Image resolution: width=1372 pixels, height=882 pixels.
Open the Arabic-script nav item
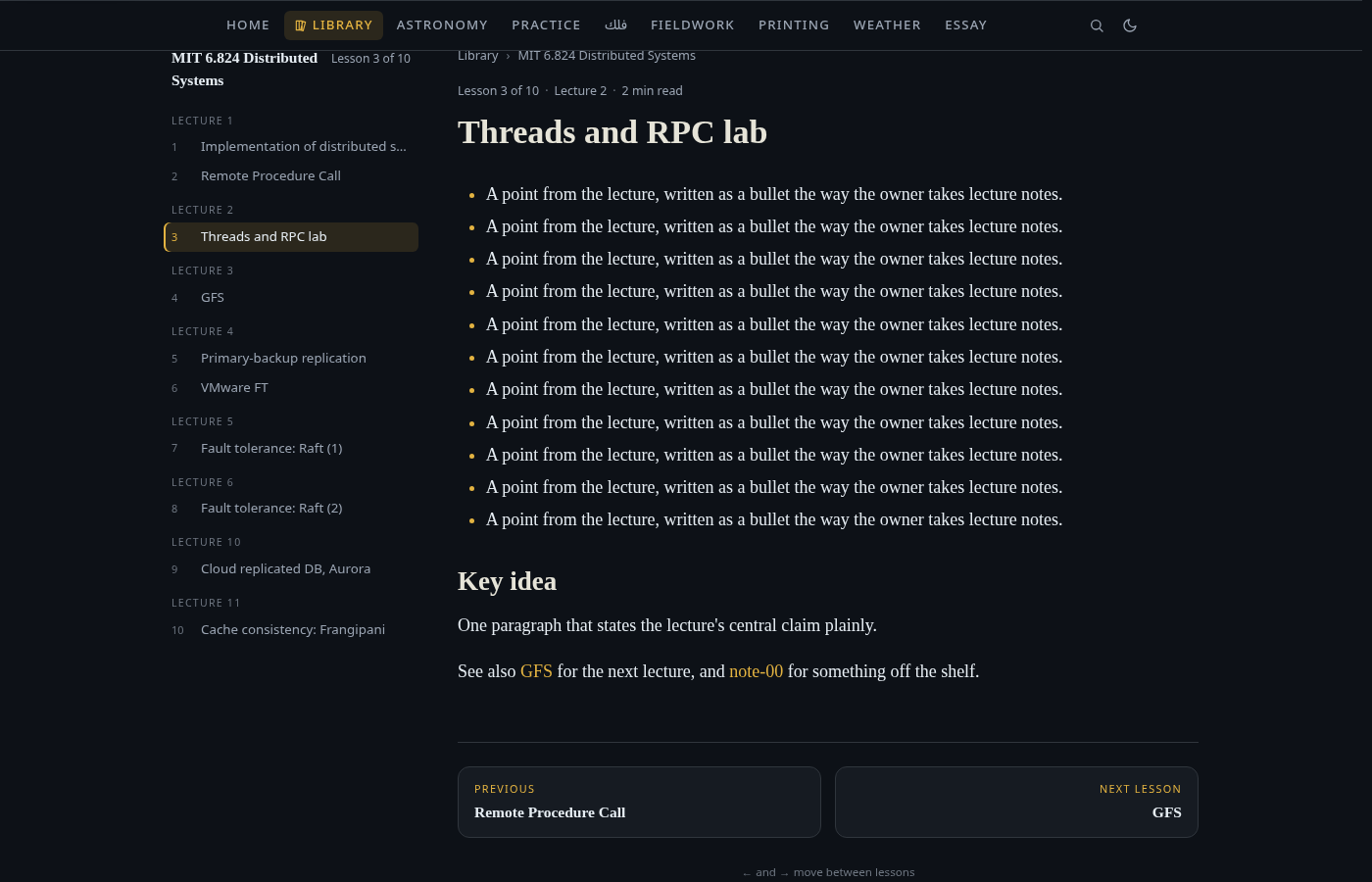(615, 25)
